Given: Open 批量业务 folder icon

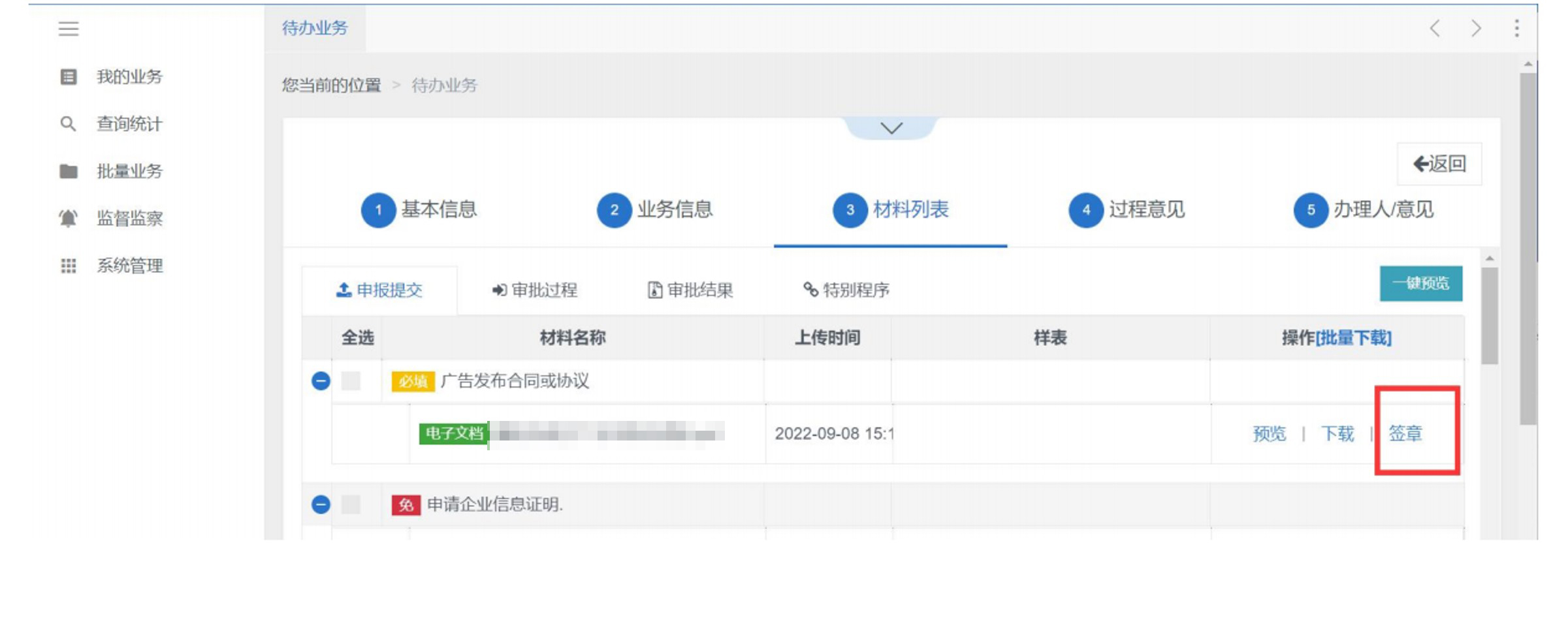Looking at the screenshot, I should pos(69,172).
